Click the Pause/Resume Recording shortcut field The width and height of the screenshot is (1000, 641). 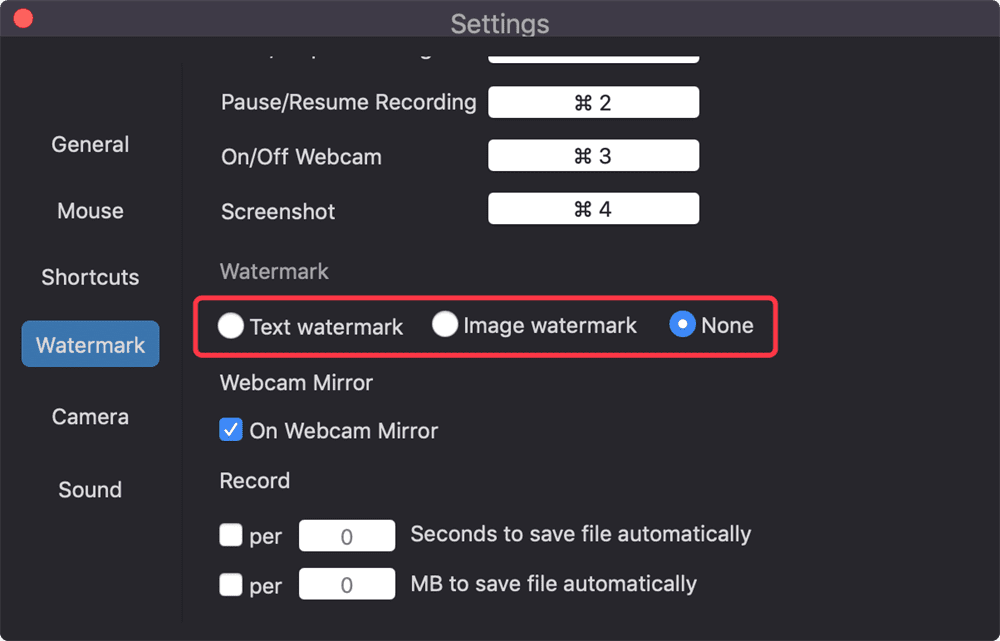click(593, 101)
